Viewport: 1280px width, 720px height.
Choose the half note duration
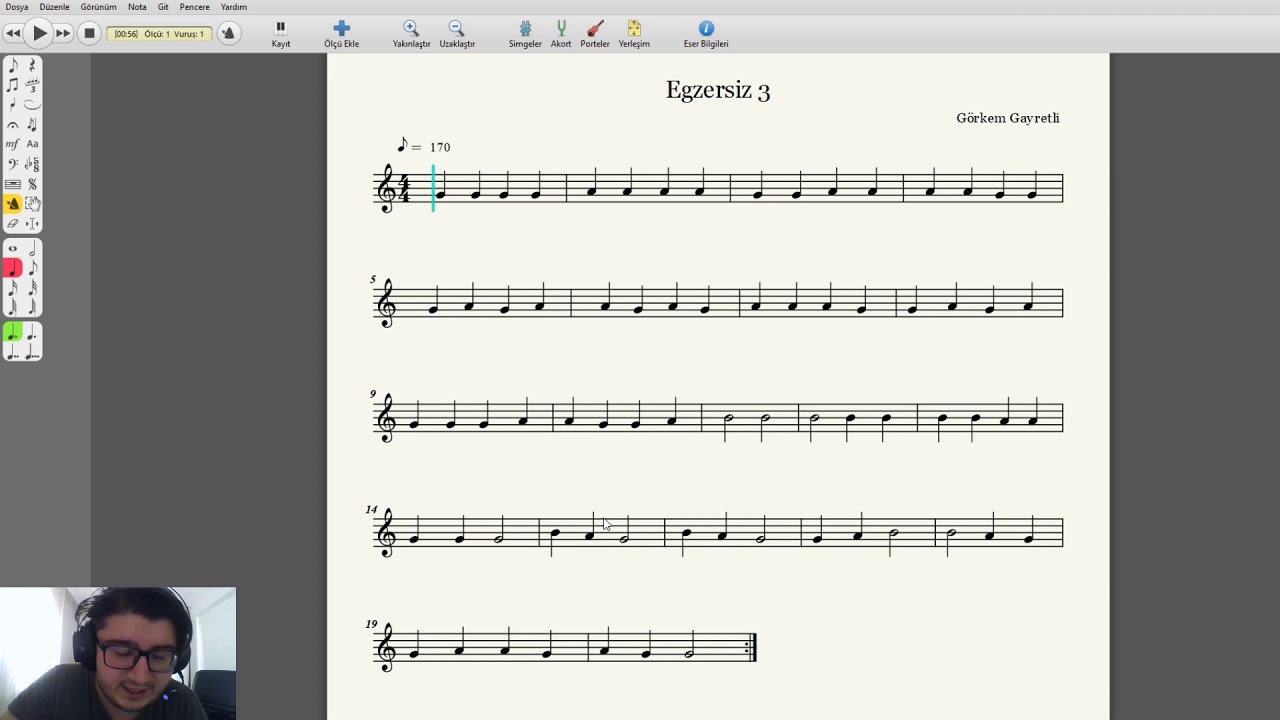[x=32, y=249]
